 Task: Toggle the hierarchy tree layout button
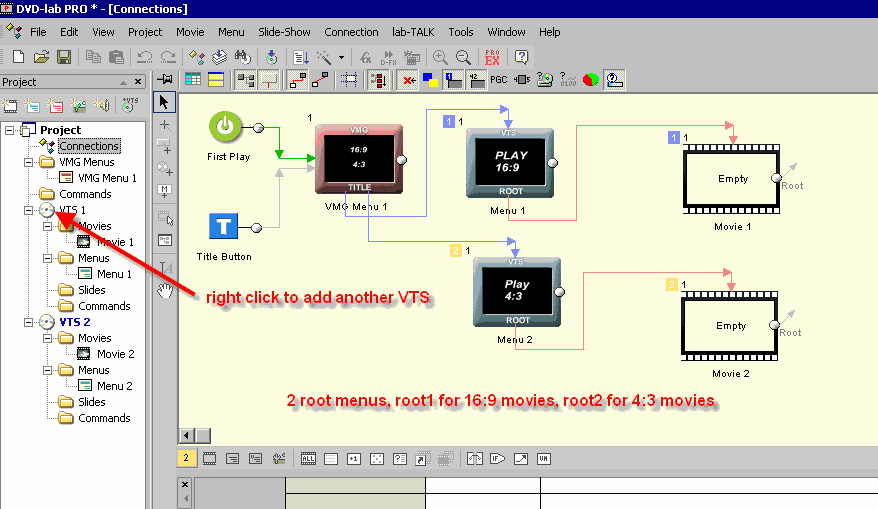pos(245,80)
